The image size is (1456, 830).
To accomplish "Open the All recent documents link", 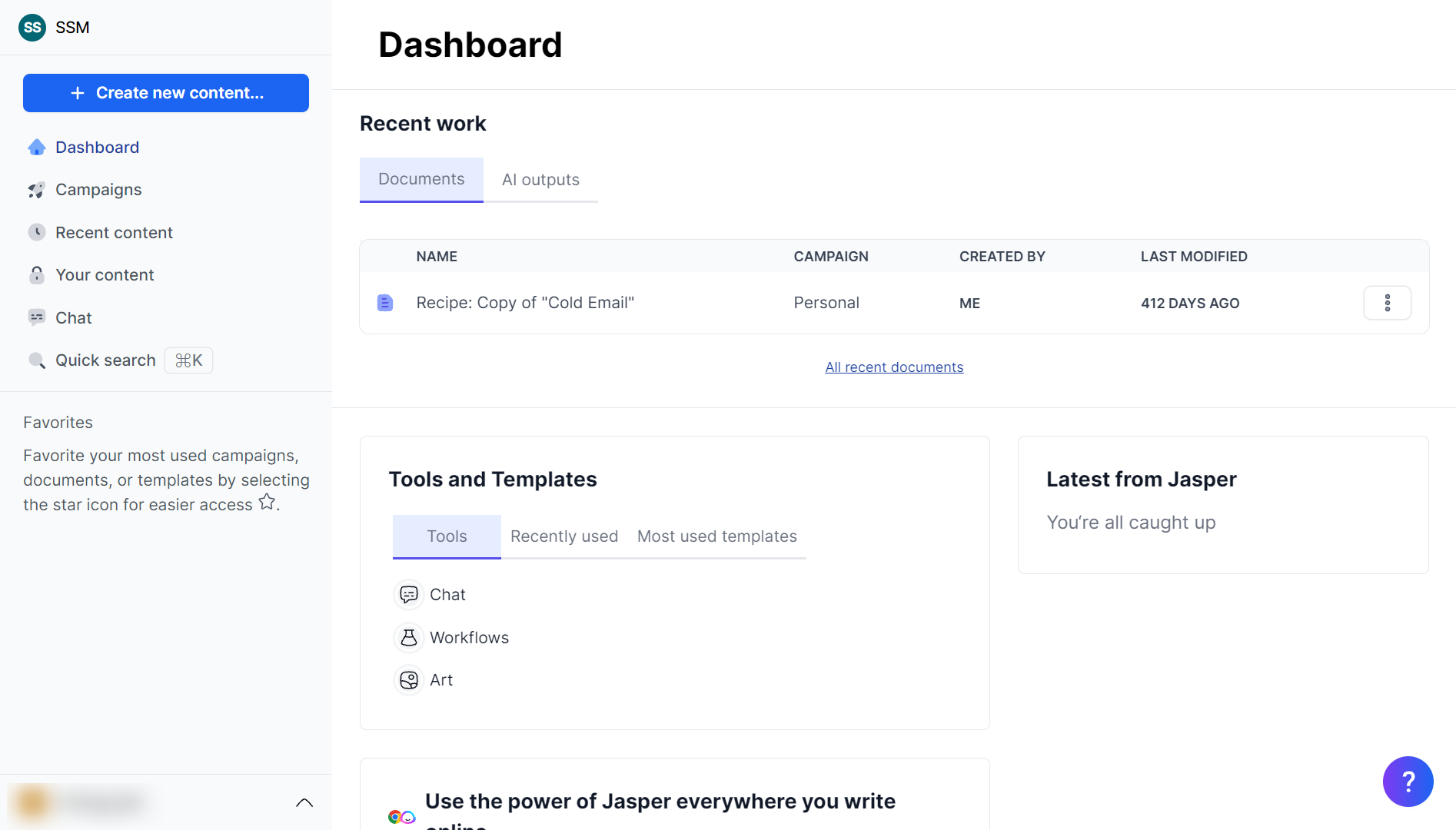I will point(894,367).
